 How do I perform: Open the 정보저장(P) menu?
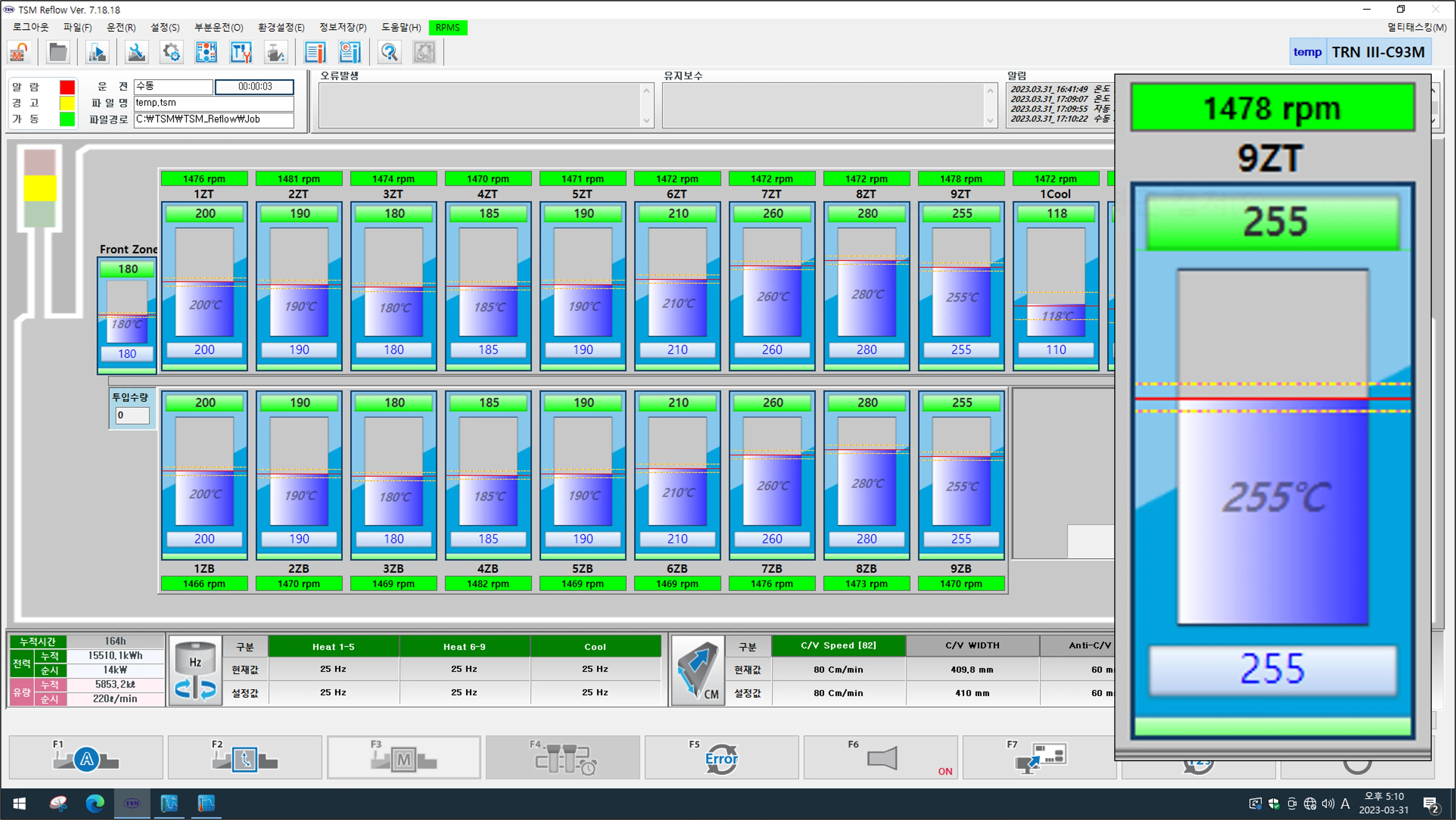[343, 27]
